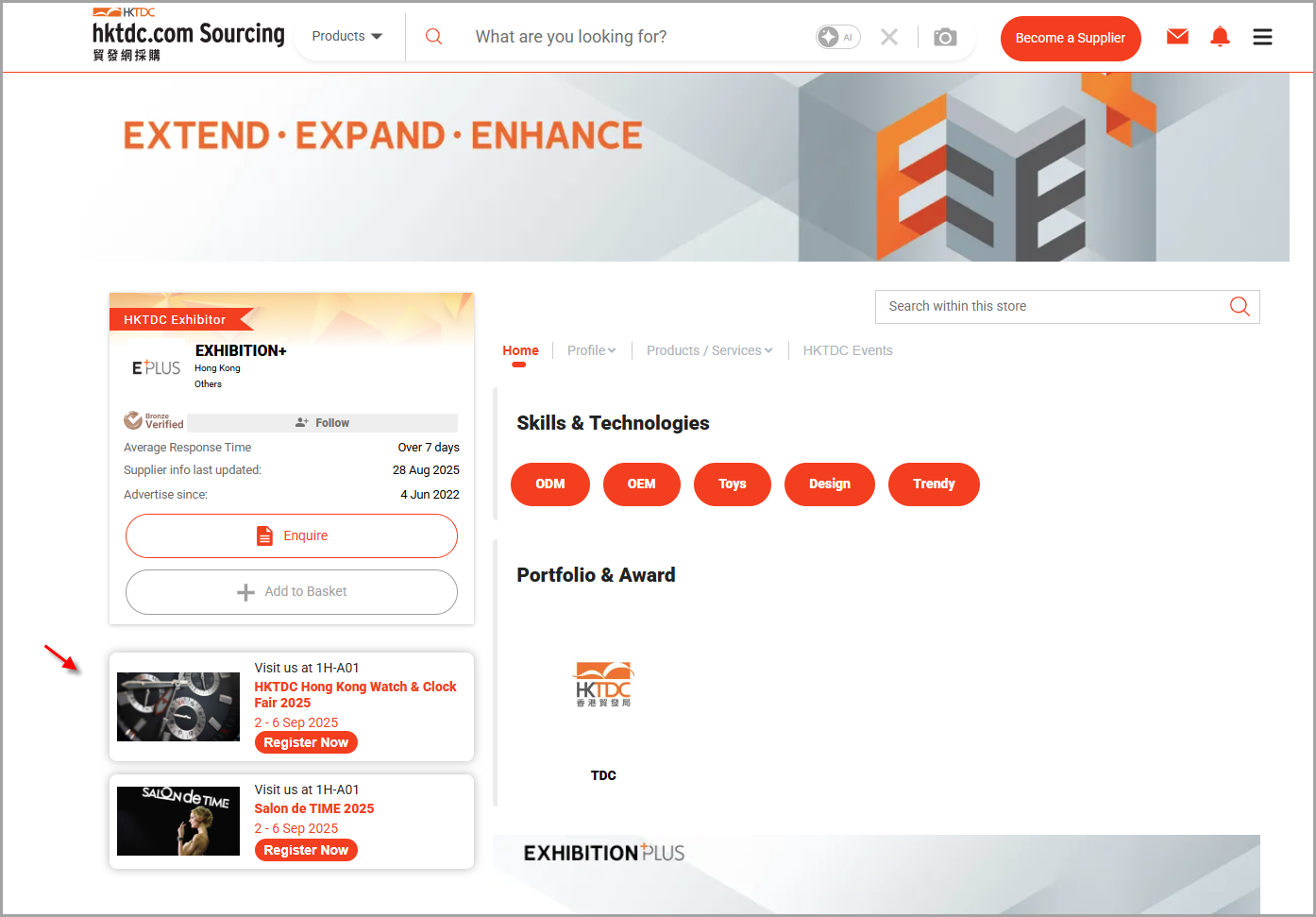Expand the Profile menu

tap(591, 350)
